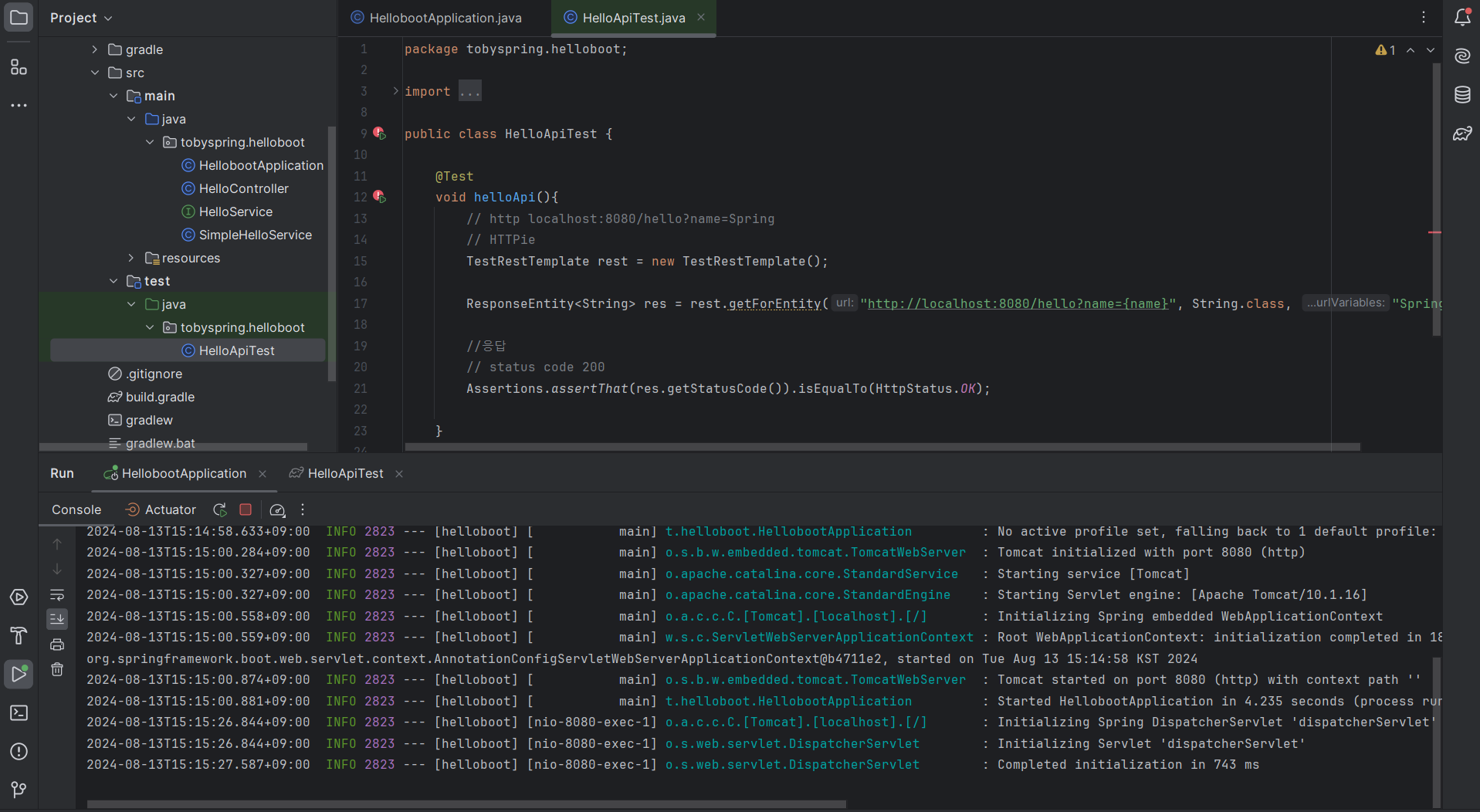This screenshot has width=1480, height=812.
Task: Close the HelloApiTest.java editor tab
Action: pos(701,17)
